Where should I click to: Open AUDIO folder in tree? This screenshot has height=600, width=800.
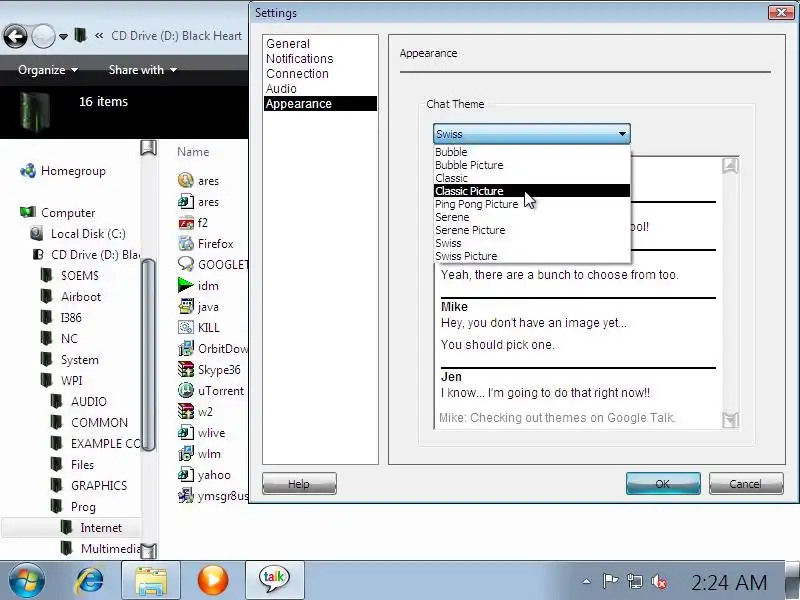coord(89,402)
